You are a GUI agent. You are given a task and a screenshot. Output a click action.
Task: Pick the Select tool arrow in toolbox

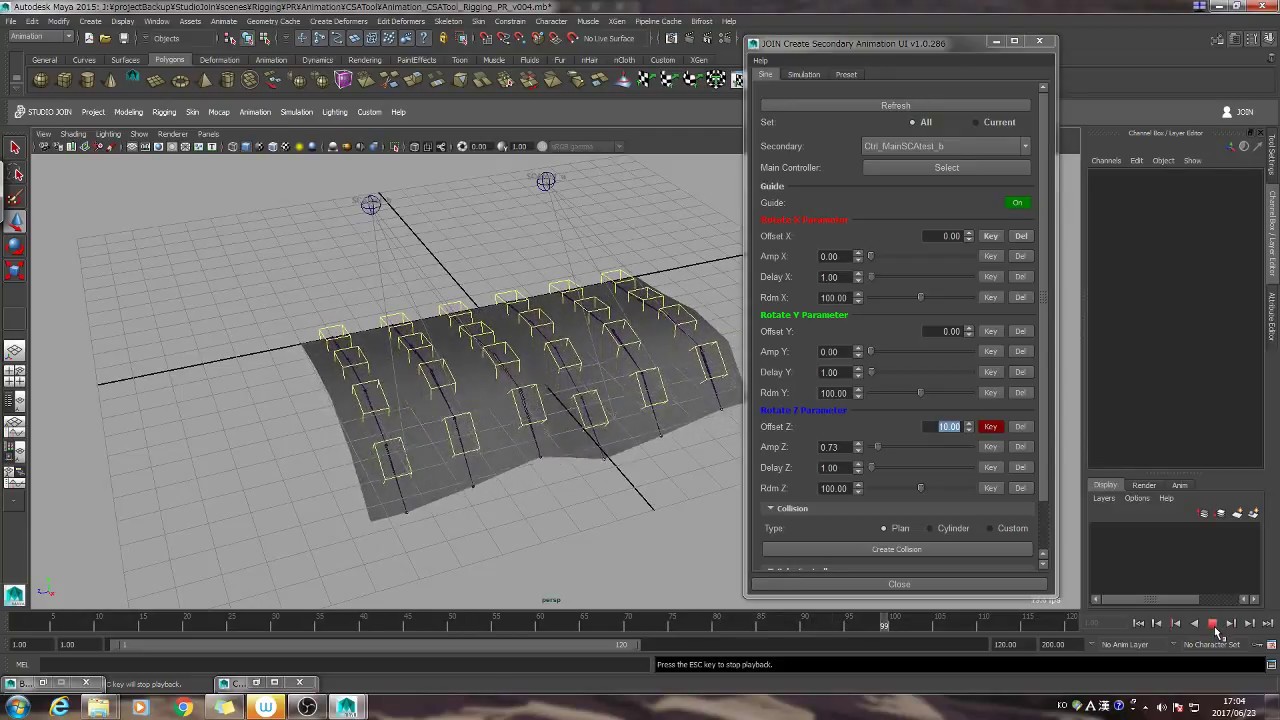pyautogui.click(x=15, y=148)
